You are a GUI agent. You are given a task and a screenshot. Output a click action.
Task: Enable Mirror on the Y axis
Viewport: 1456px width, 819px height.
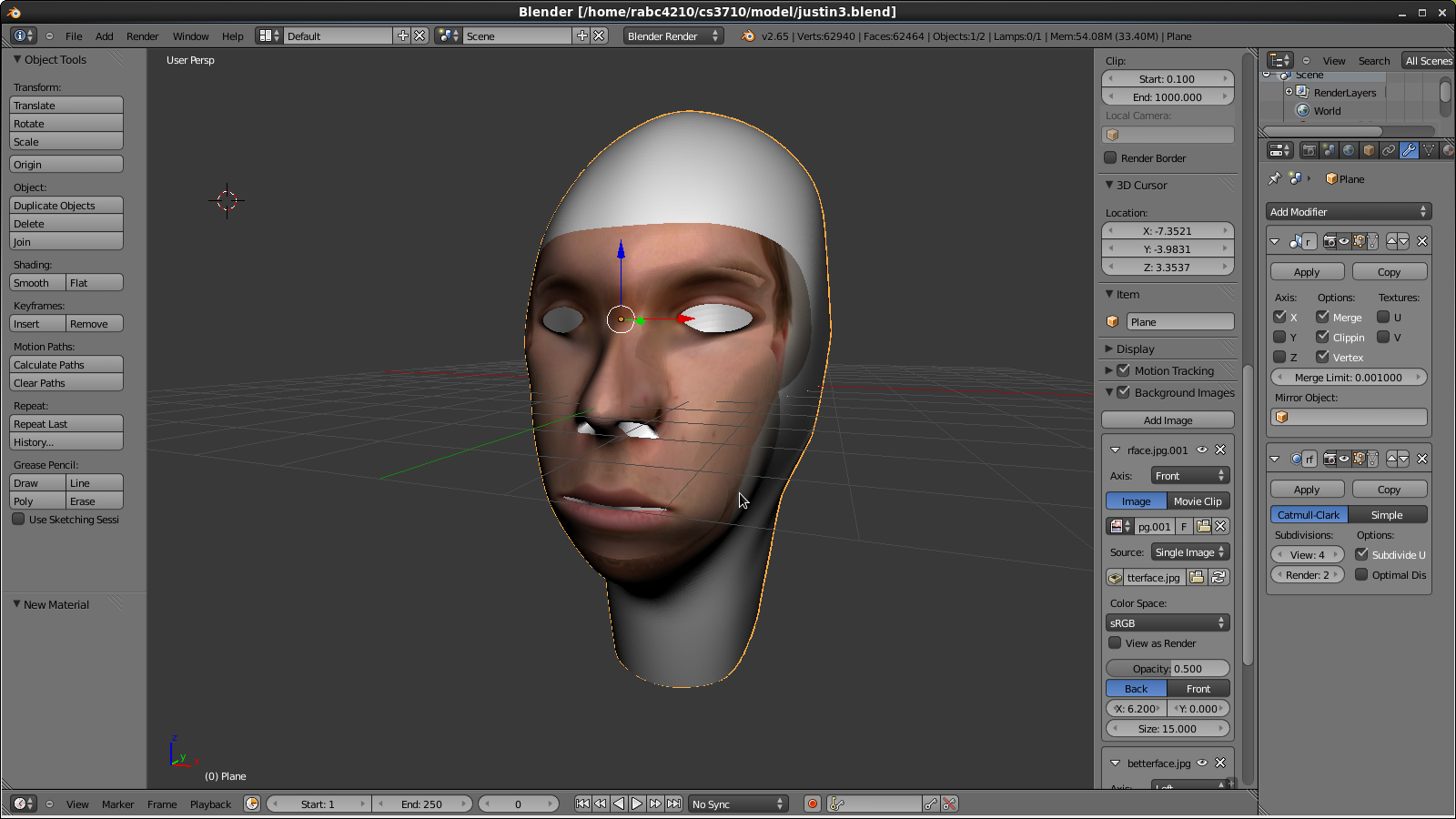(x=1279, y=337)
